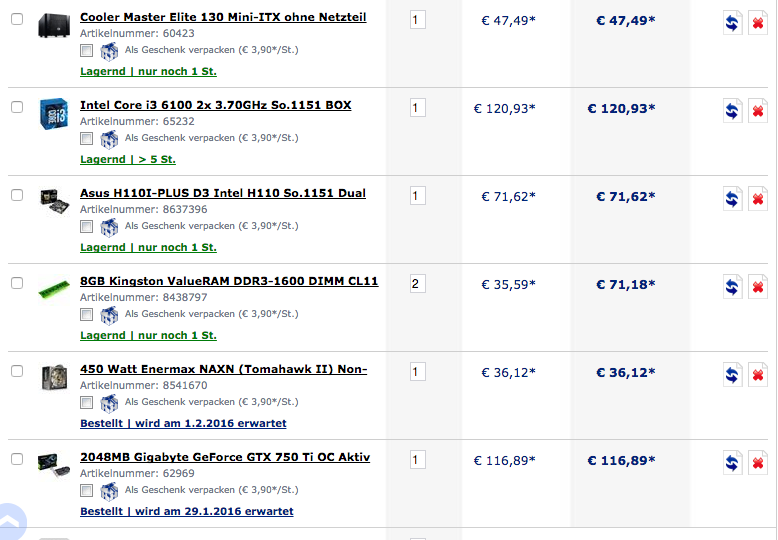Click gift box icon for Intel Core i3

[109, 139]
